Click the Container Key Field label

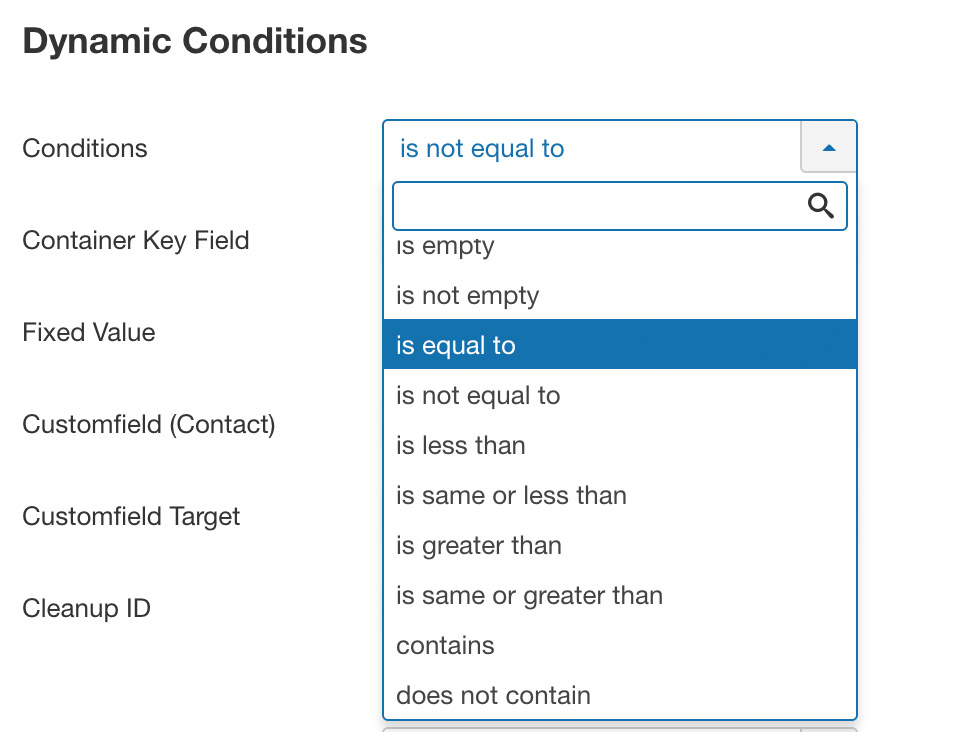point(136,240)
